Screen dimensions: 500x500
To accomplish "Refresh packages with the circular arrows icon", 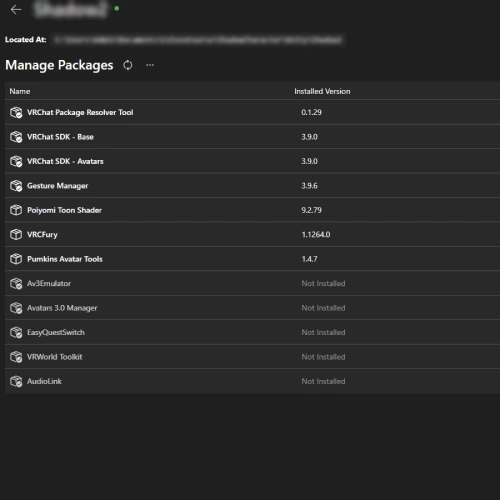I will point(128,65).
